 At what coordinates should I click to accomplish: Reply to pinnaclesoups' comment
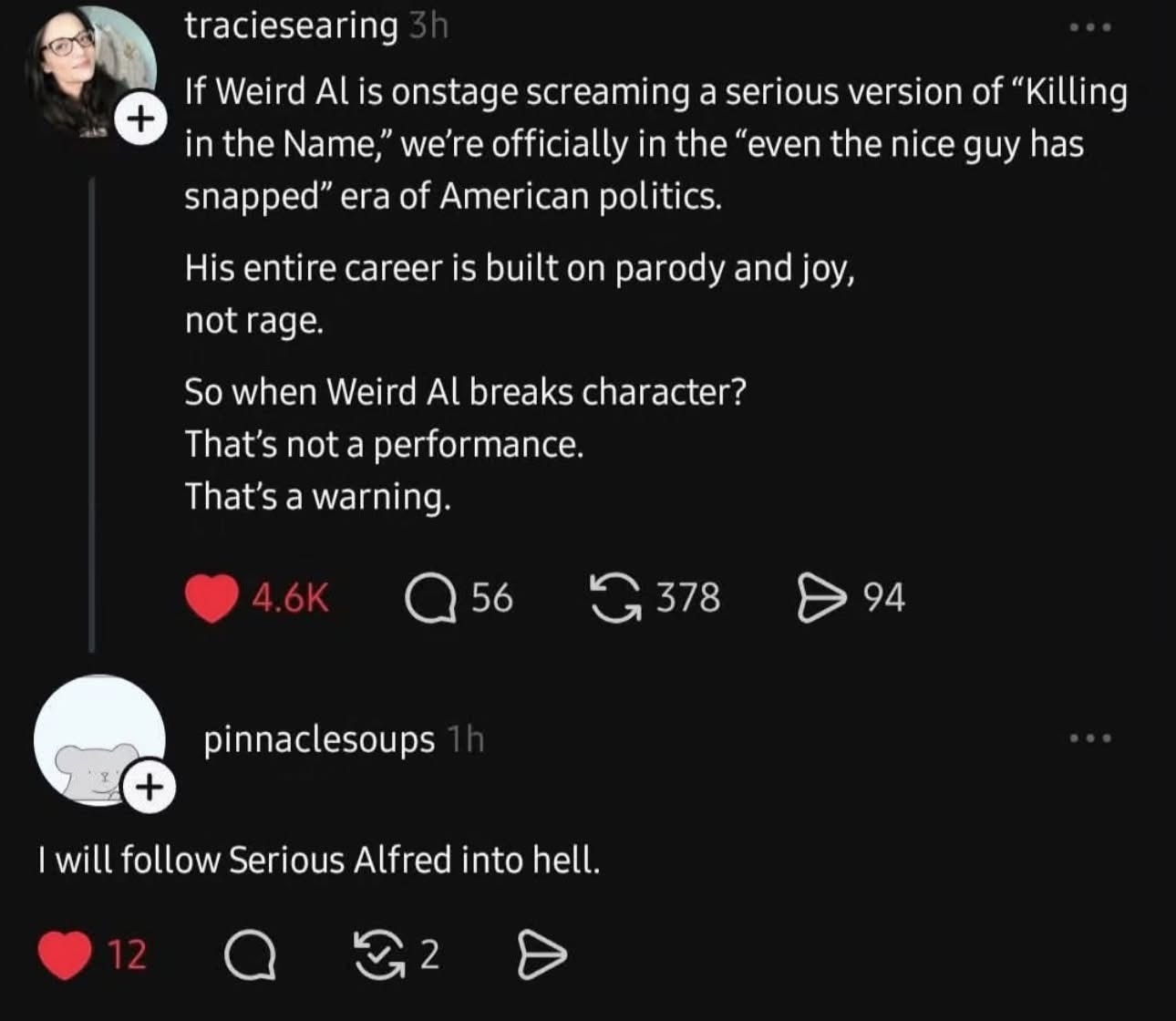(x=251, y=955)
